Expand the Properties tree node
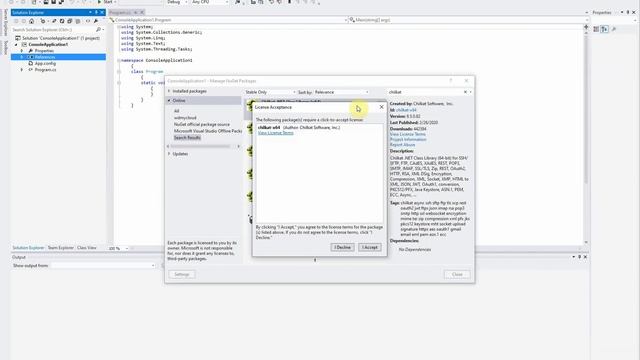The height and width of the screenshot is (360, 640). pos(22,51)
